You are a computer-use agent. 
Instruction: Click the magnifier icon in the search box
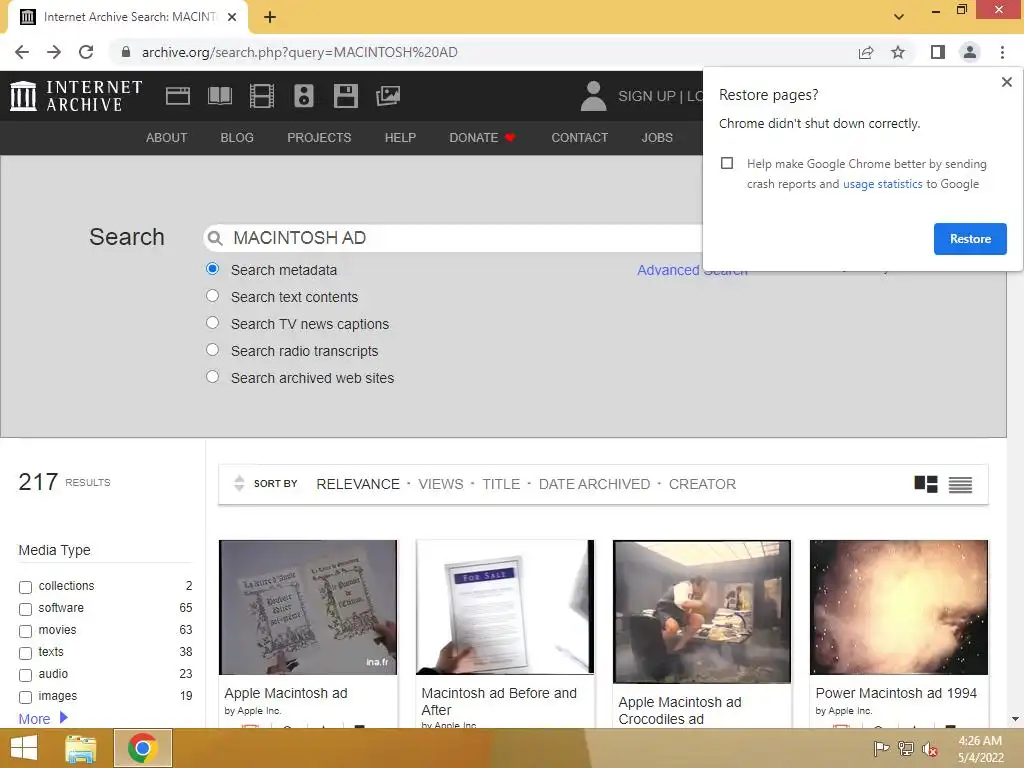(215, 238)
